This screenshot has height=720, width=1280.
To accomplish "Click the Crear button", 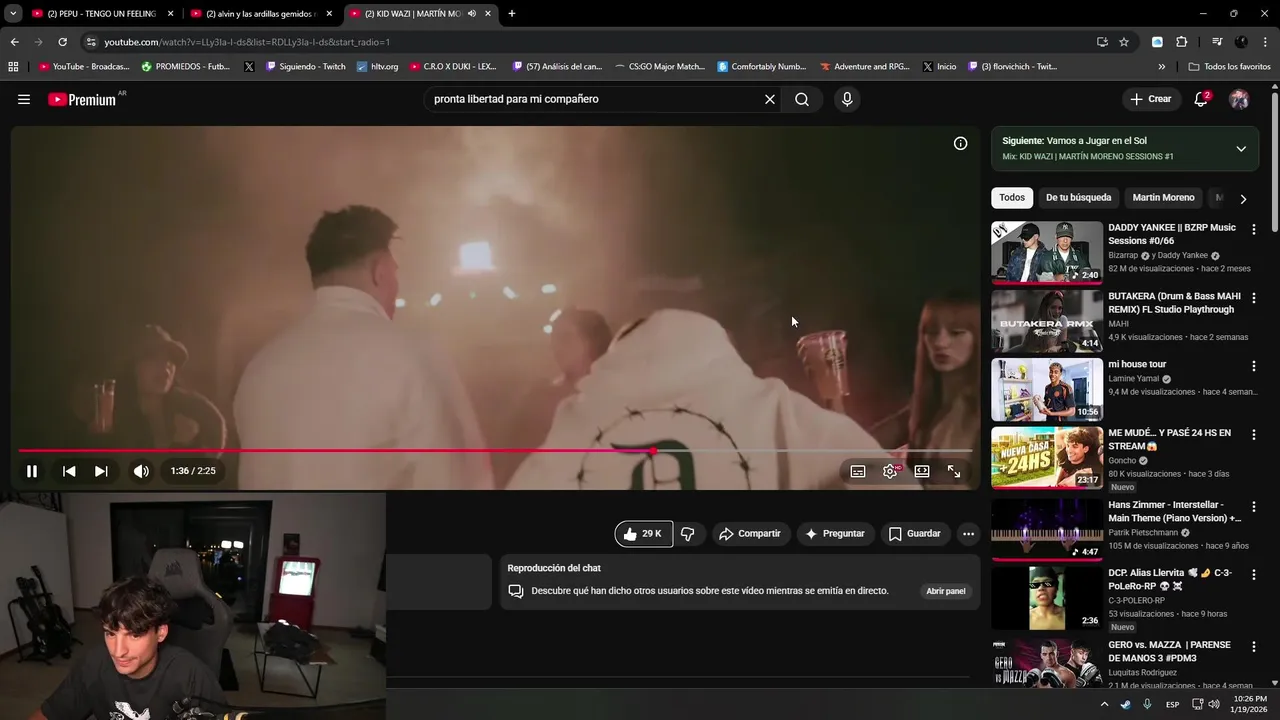I will pyautogui.click(x=1150, y=99).
